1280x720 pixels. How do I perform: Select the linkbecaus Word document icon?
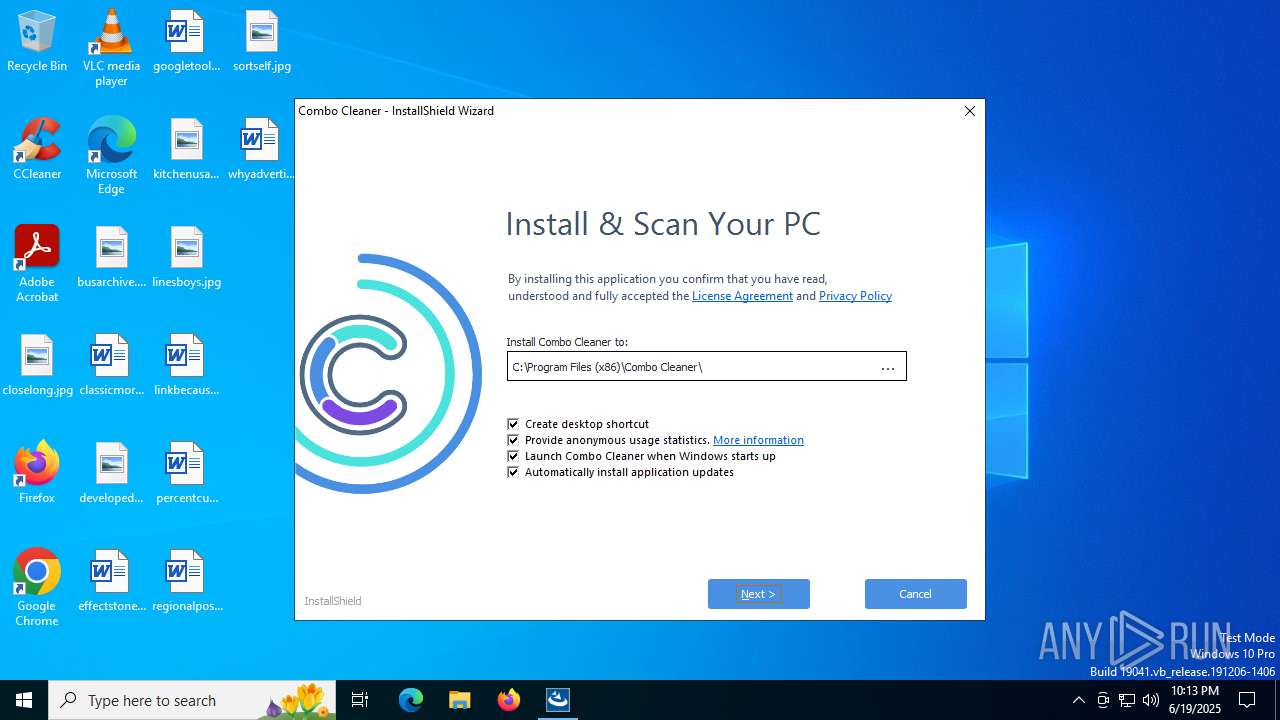coord(186,365)
